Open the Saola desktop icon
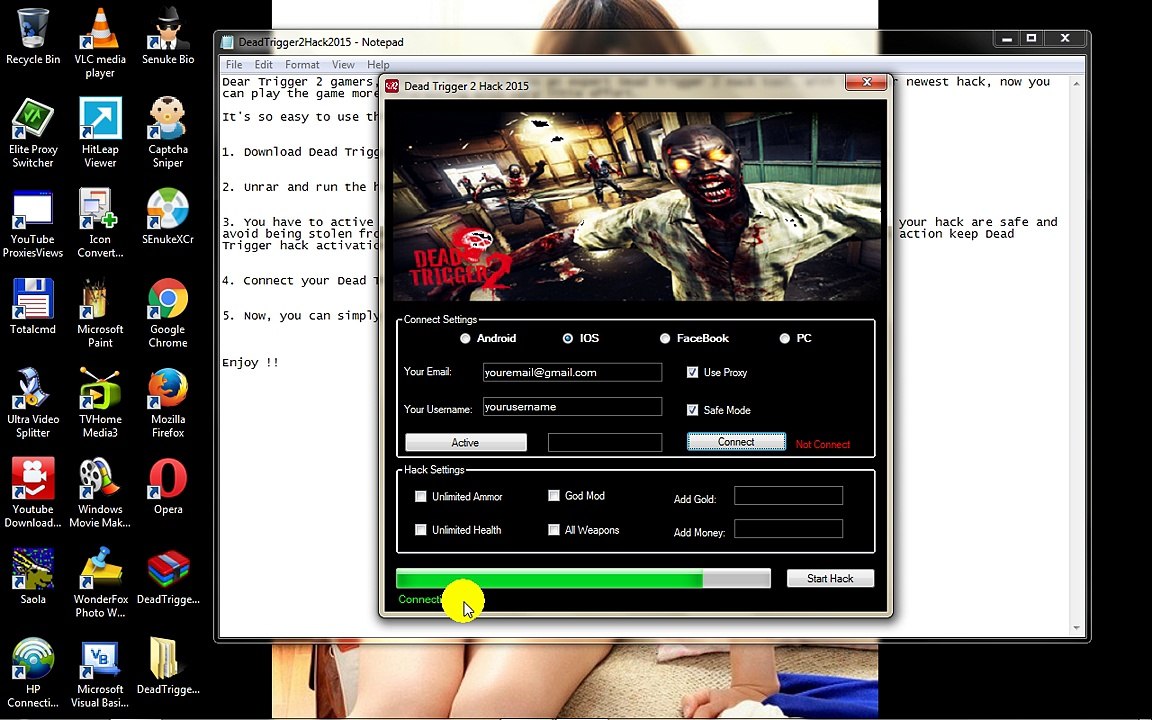 (33, 577)
